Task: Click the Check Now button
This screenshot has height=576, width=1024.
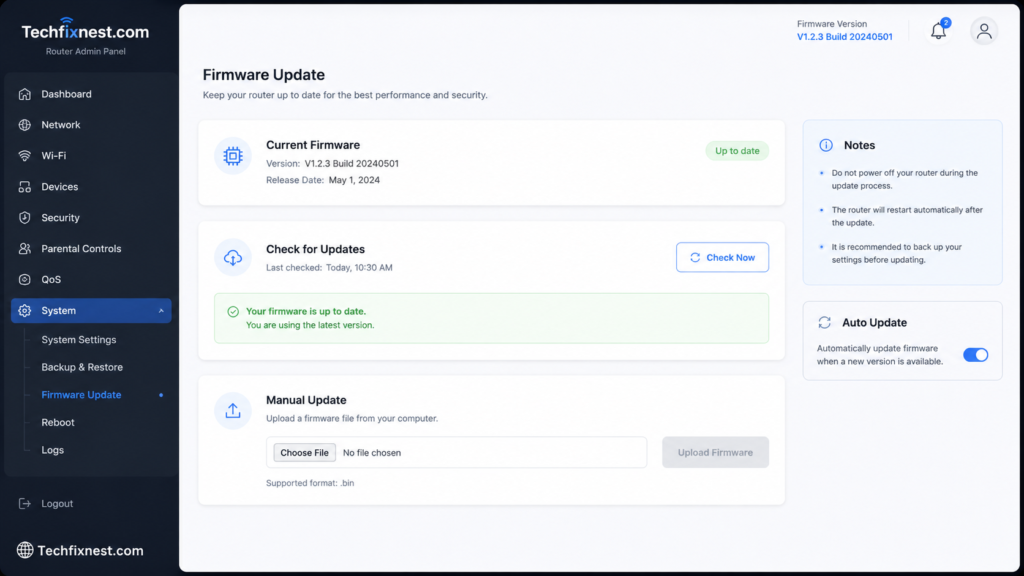Action: (x=722, y=257)
